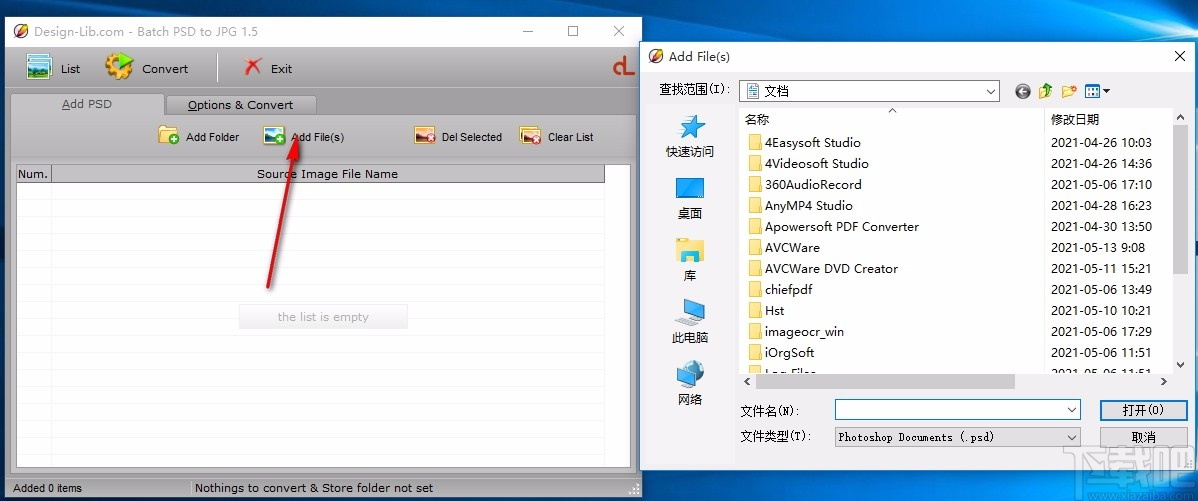Switch to the Add PSD tab
The image size is (1198, 501).
coord(86,104)
